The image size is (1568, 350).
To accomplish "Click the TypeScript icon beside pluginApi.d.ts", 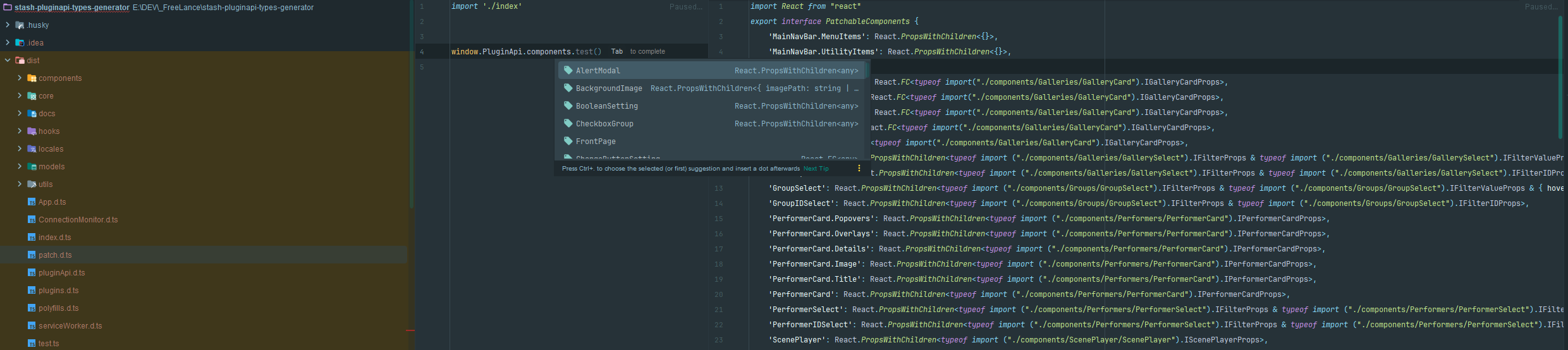I will [x=32, y=273].
